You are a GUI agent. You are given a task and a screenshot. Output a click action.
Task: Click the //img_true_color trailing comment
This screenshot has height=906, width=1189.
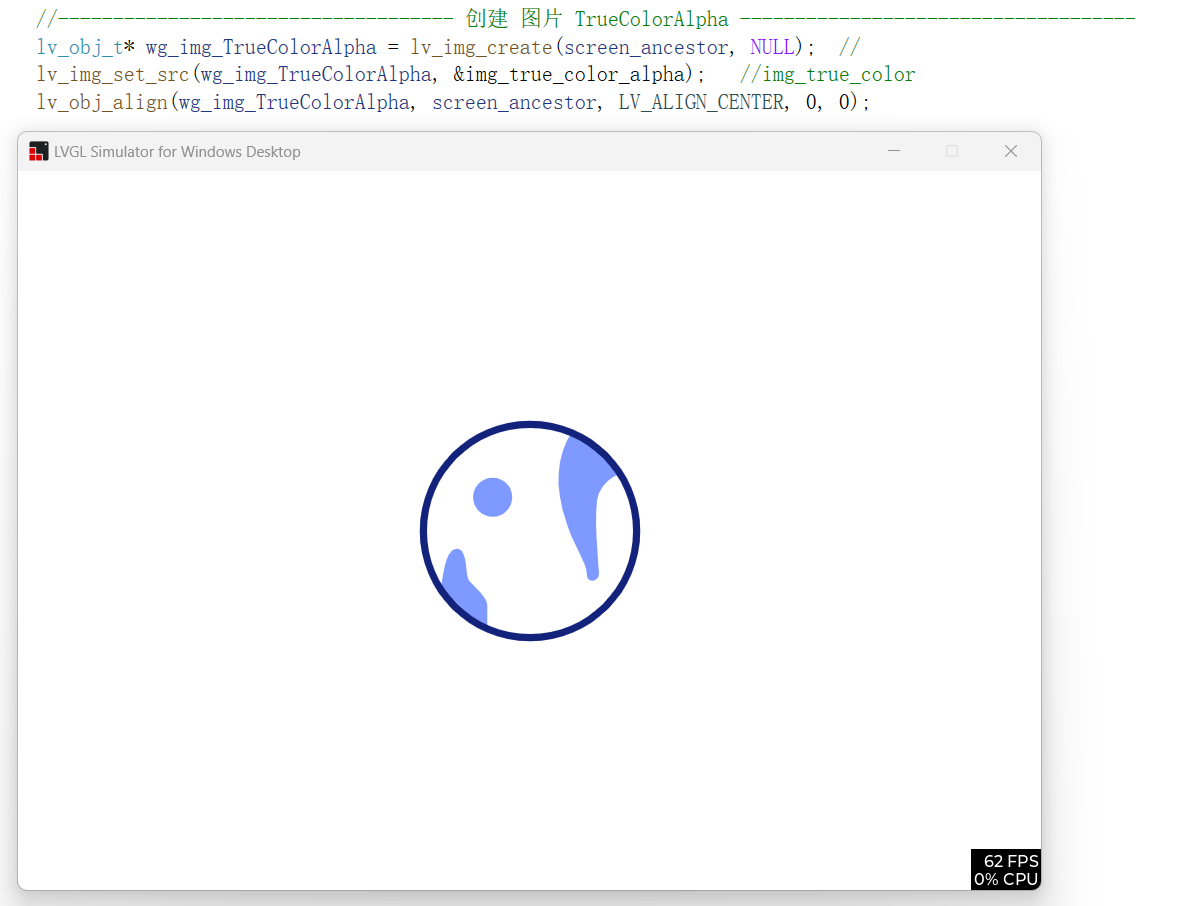pyautogui.click(x=827, y=75)
